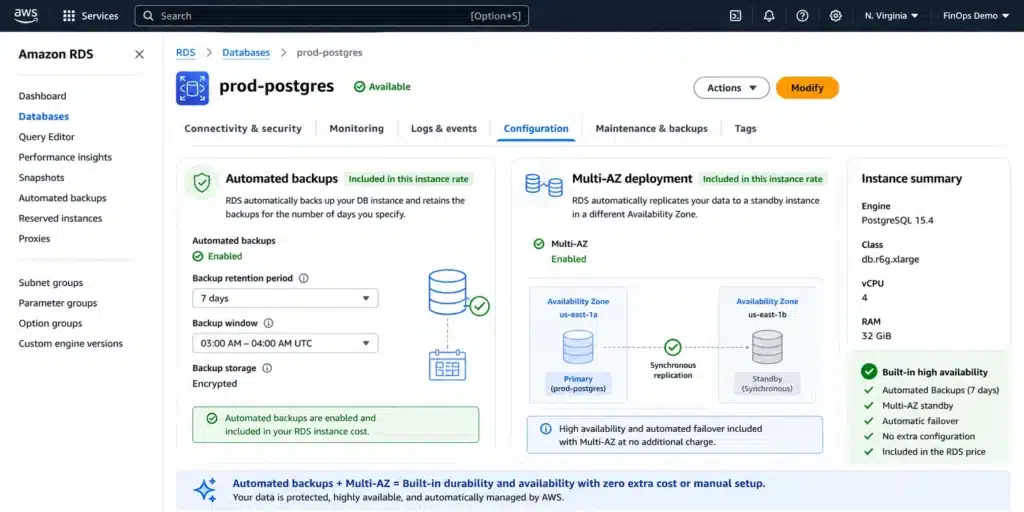Open Snapshots in the sidebar

(x=41, y=178)
